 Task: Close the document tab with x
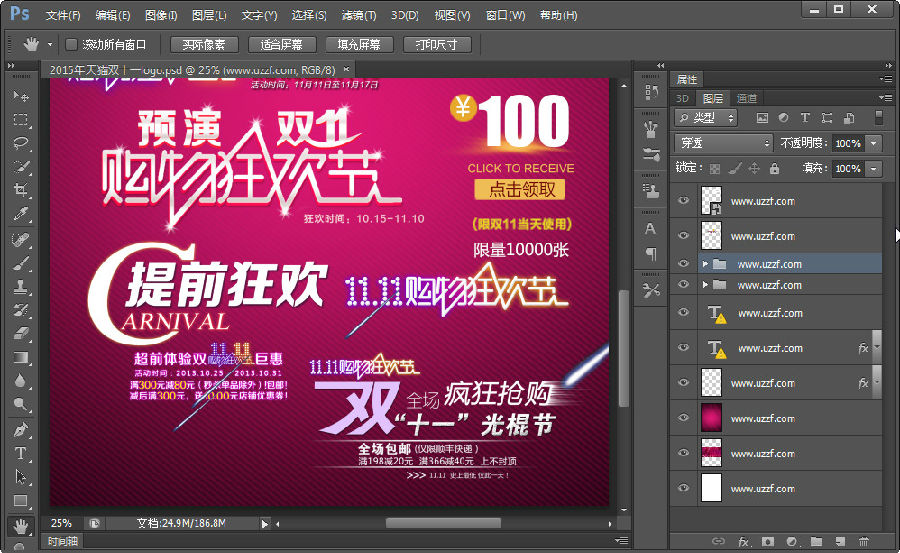point(346,69)
